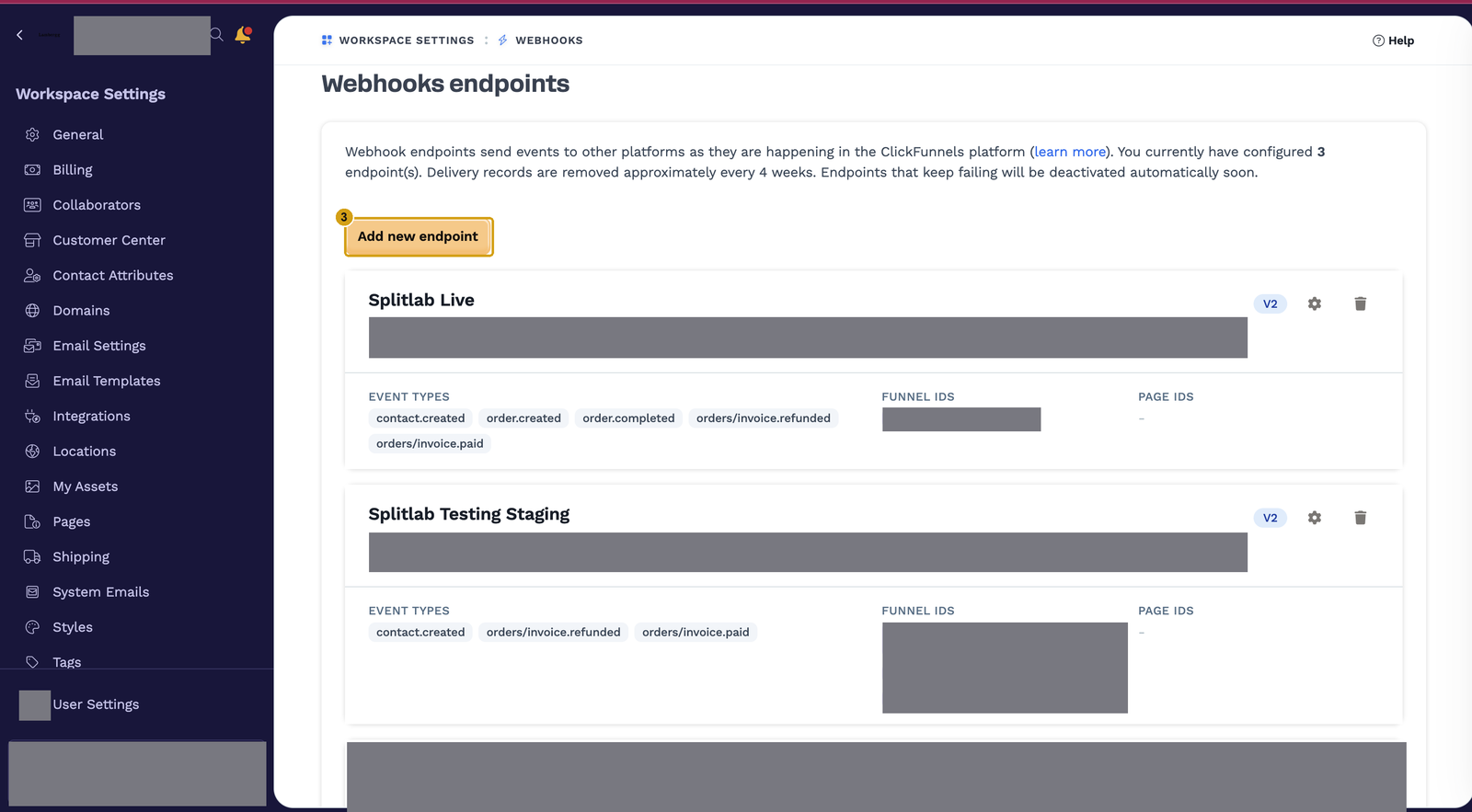Click the Styles palette icon

click(32, 627)
